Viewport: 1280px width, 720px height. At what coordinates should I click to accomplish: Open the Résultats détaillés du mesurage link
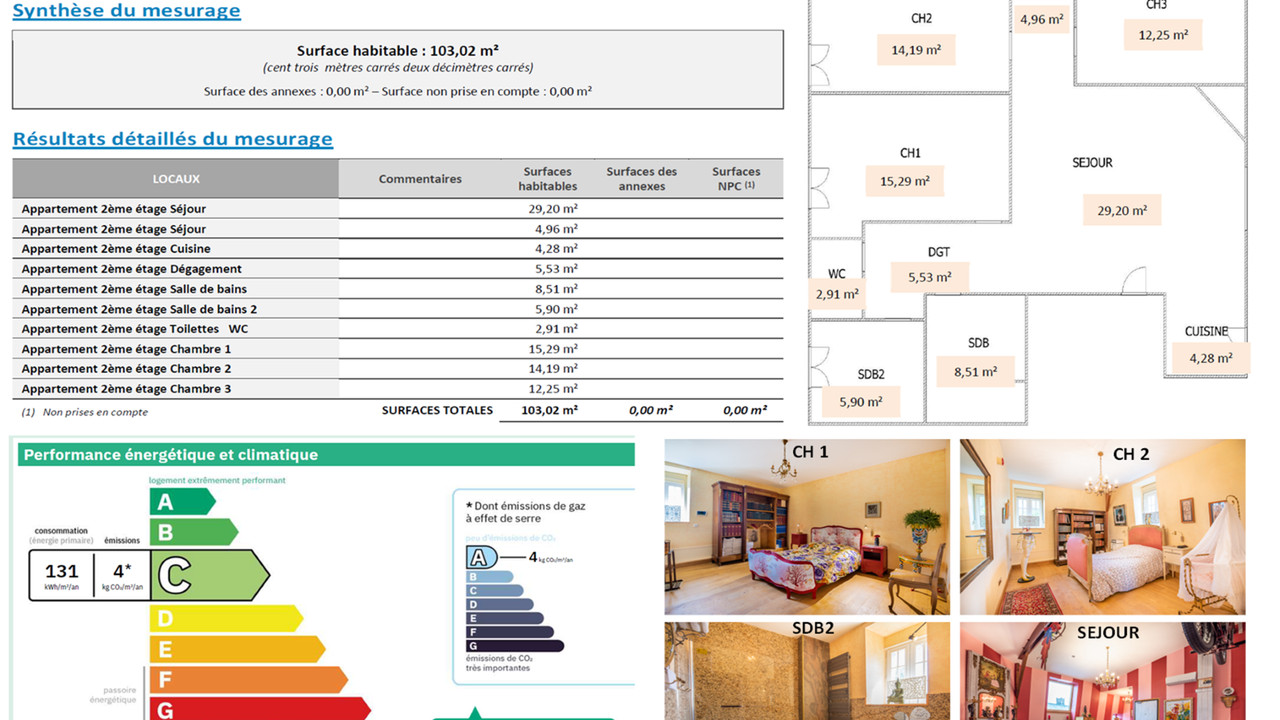coord(172,139)
